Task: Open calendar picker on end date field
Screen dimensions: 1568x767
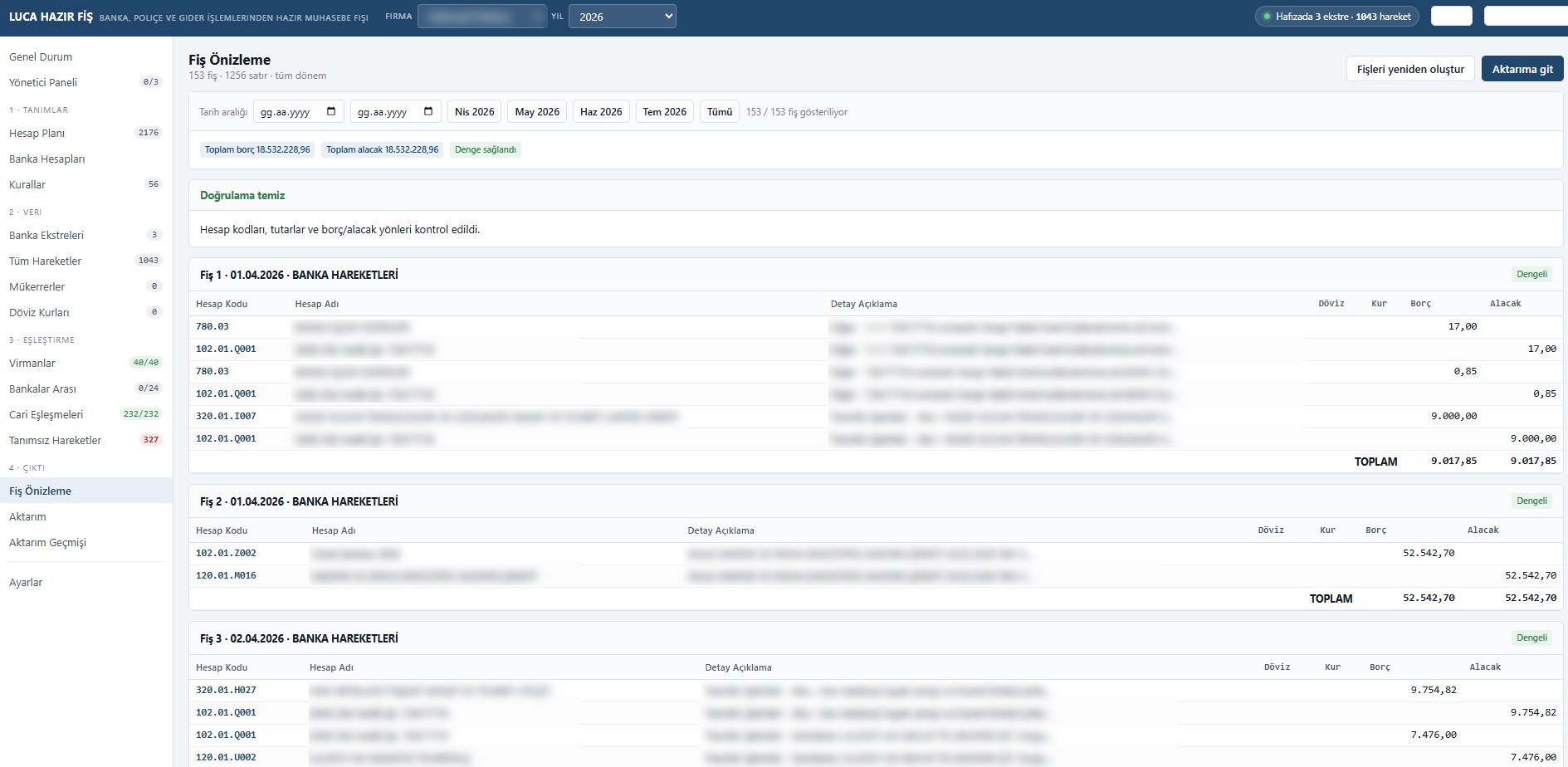Action: (x=428, y=111)
